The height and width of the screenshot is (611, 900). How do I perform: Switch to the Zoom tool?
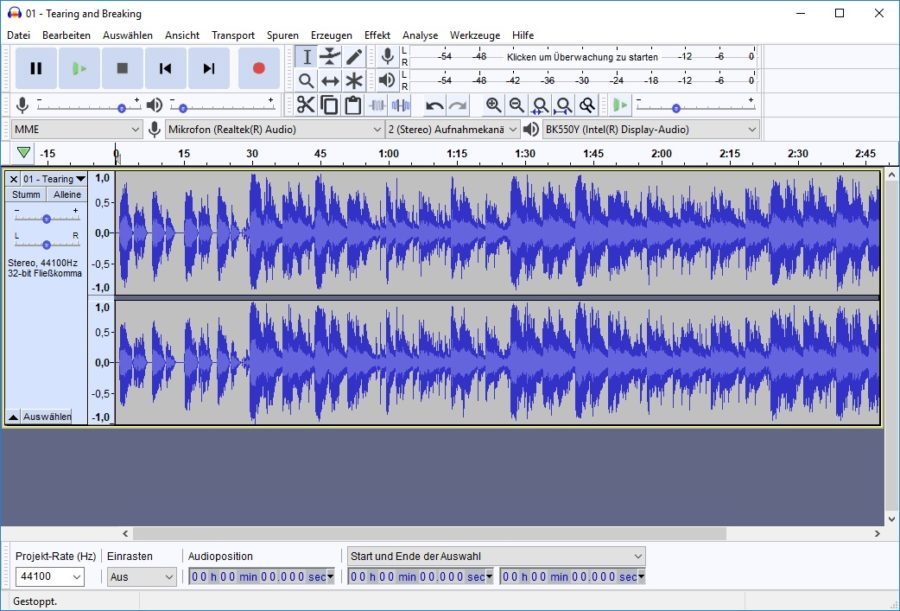point(306,80)
